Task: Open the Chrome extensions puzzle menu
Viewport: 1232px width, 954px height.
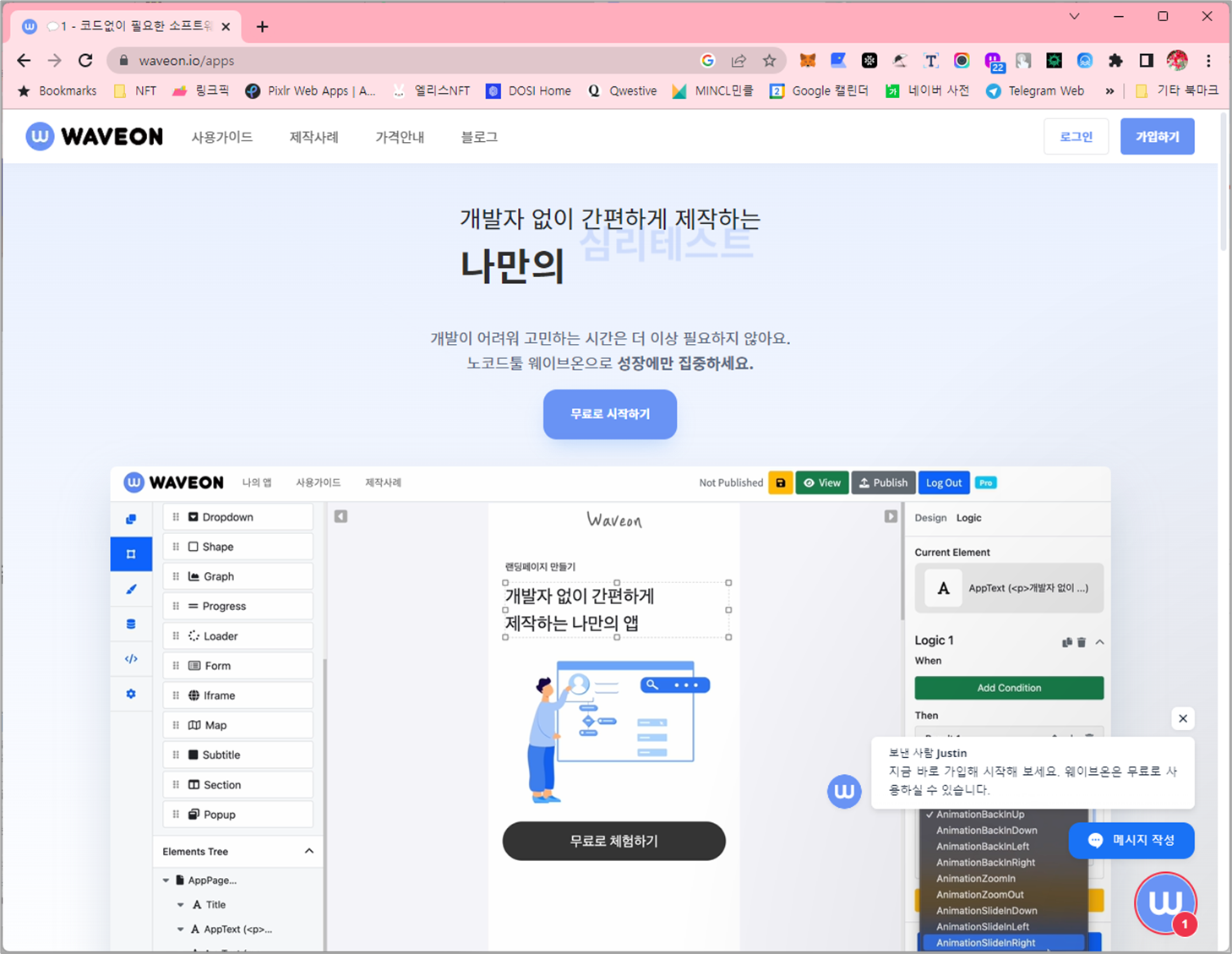Action: pos(1115,60)
